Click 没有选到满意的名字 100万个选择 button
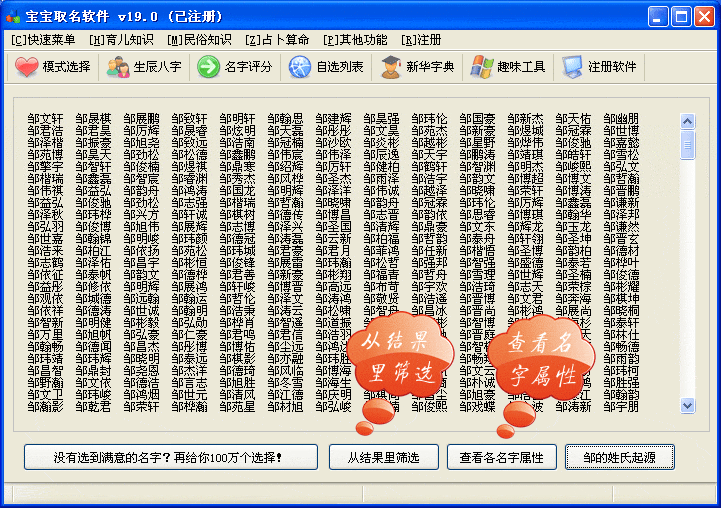The image size is (721, 508). click(x=171, y=457)
